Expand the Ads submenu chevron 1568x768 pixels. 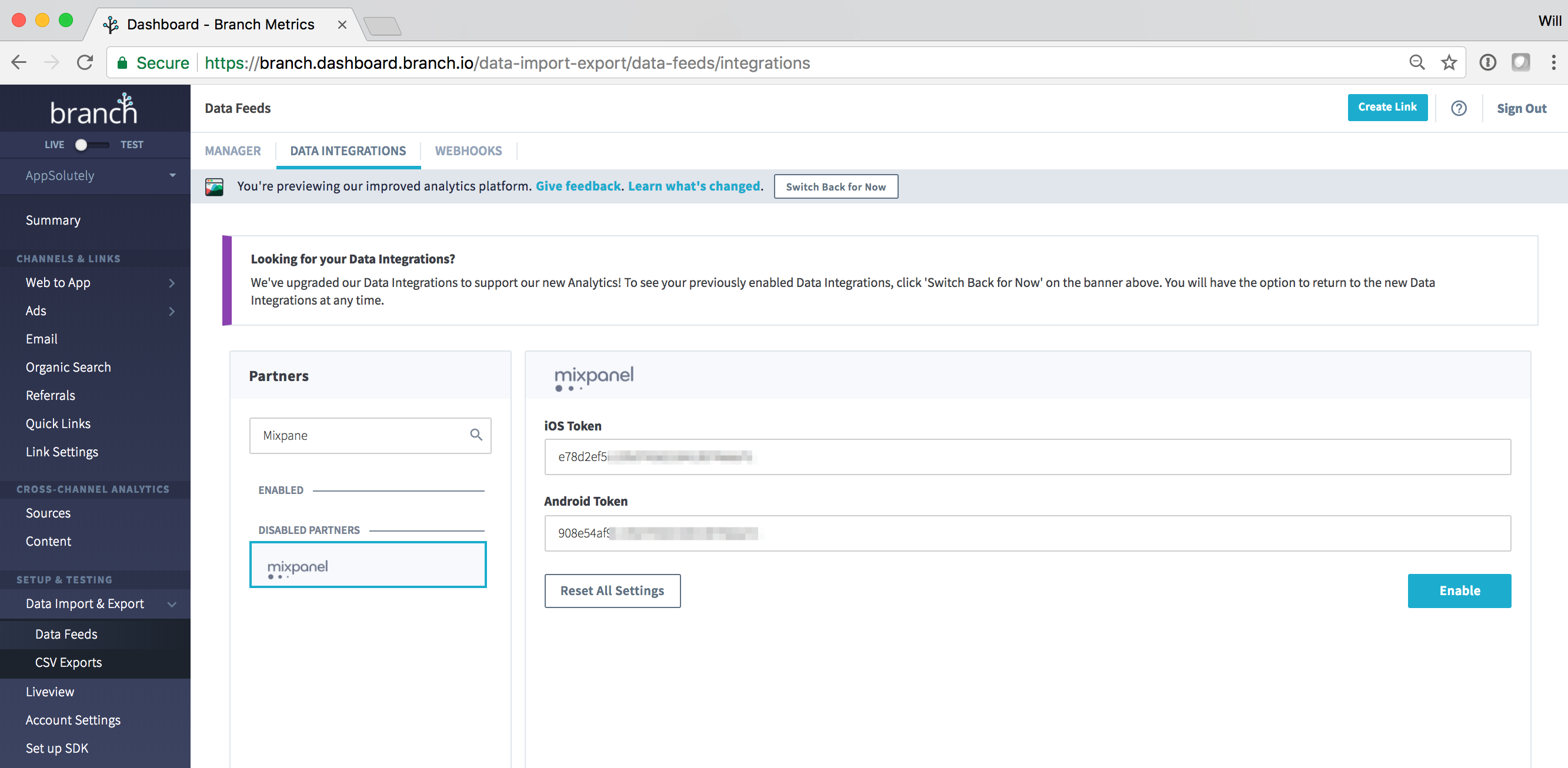tap(172, 311)
